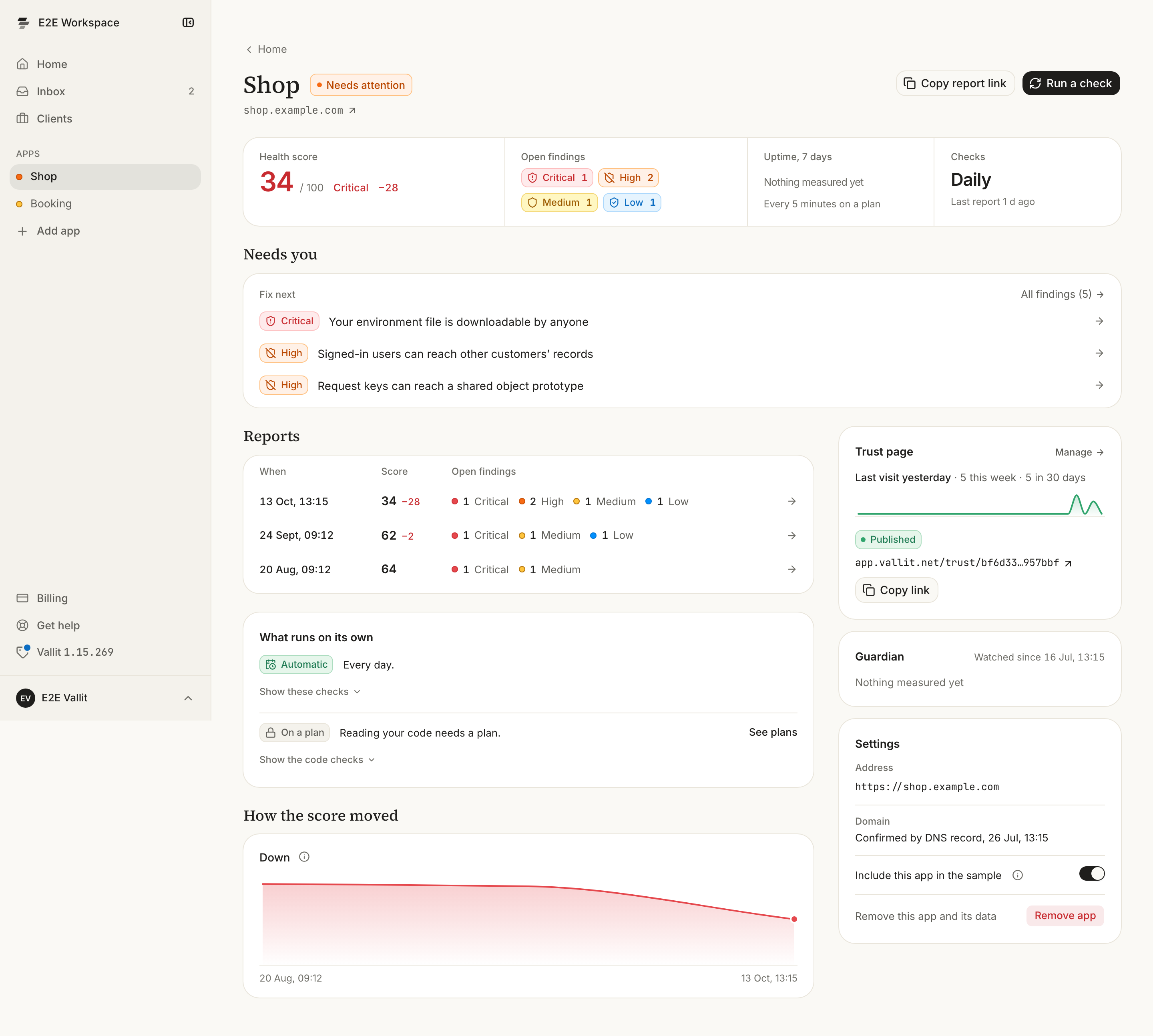Click the plus icon for Add app

[22, 231]
